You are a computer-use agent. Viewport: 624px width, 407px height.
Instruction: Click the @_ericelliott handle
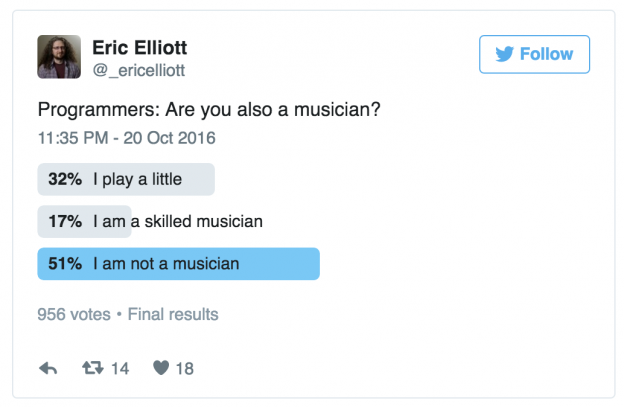click(x=138, y=70)
